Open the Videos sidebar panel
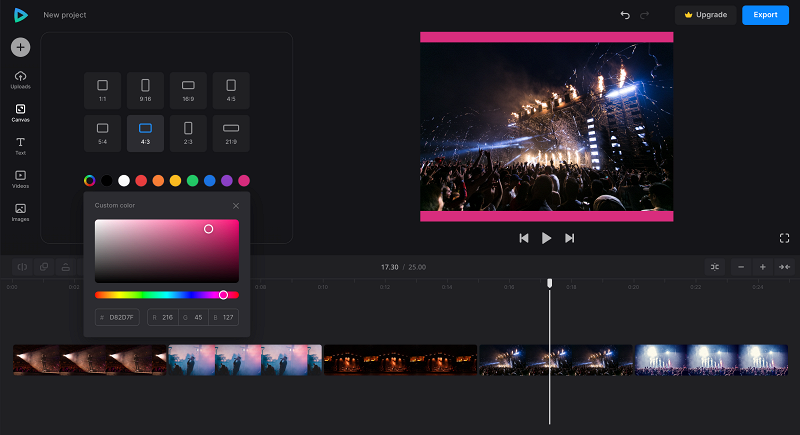The width and height of the screenshot is (800, 435). [x=20, y=180]
